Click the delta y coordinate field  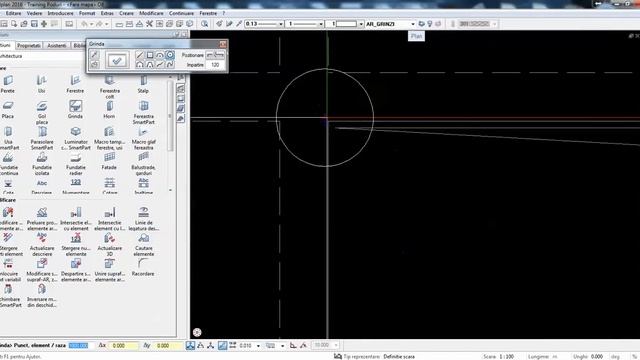tap(169, 346)
